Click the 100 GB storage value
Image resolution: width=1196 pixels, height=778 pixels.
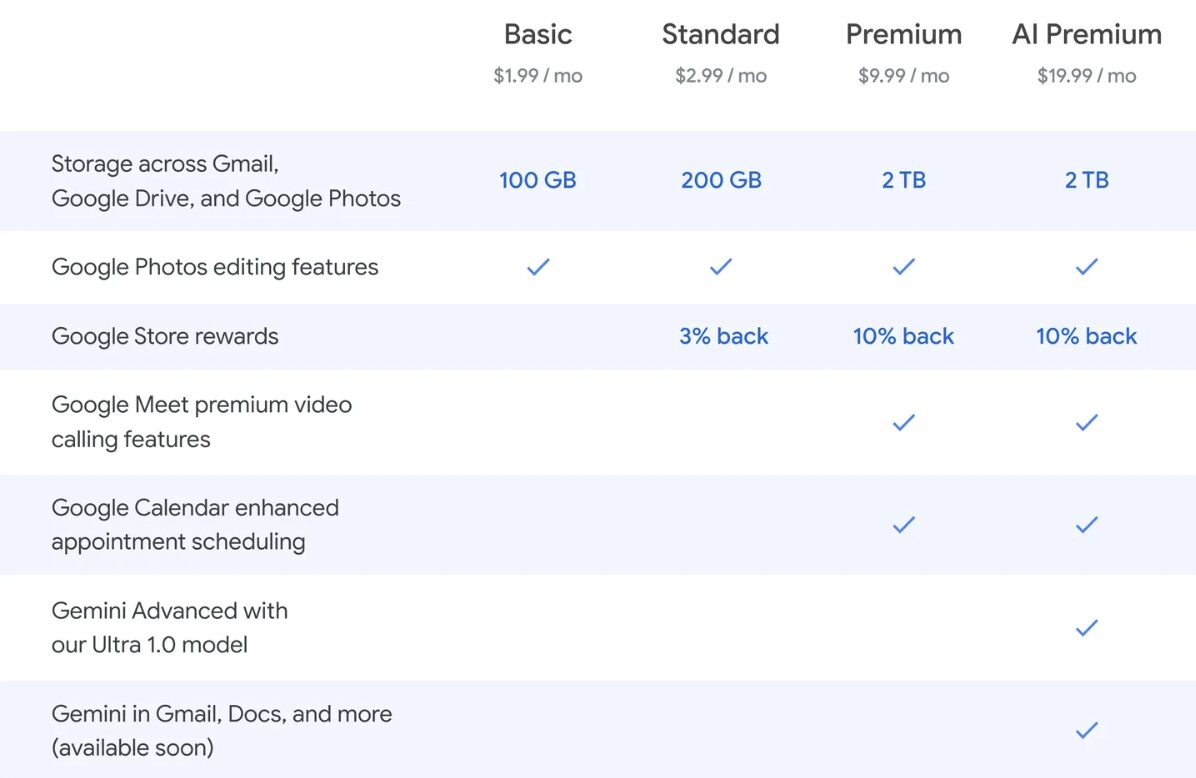coord(538,180)
